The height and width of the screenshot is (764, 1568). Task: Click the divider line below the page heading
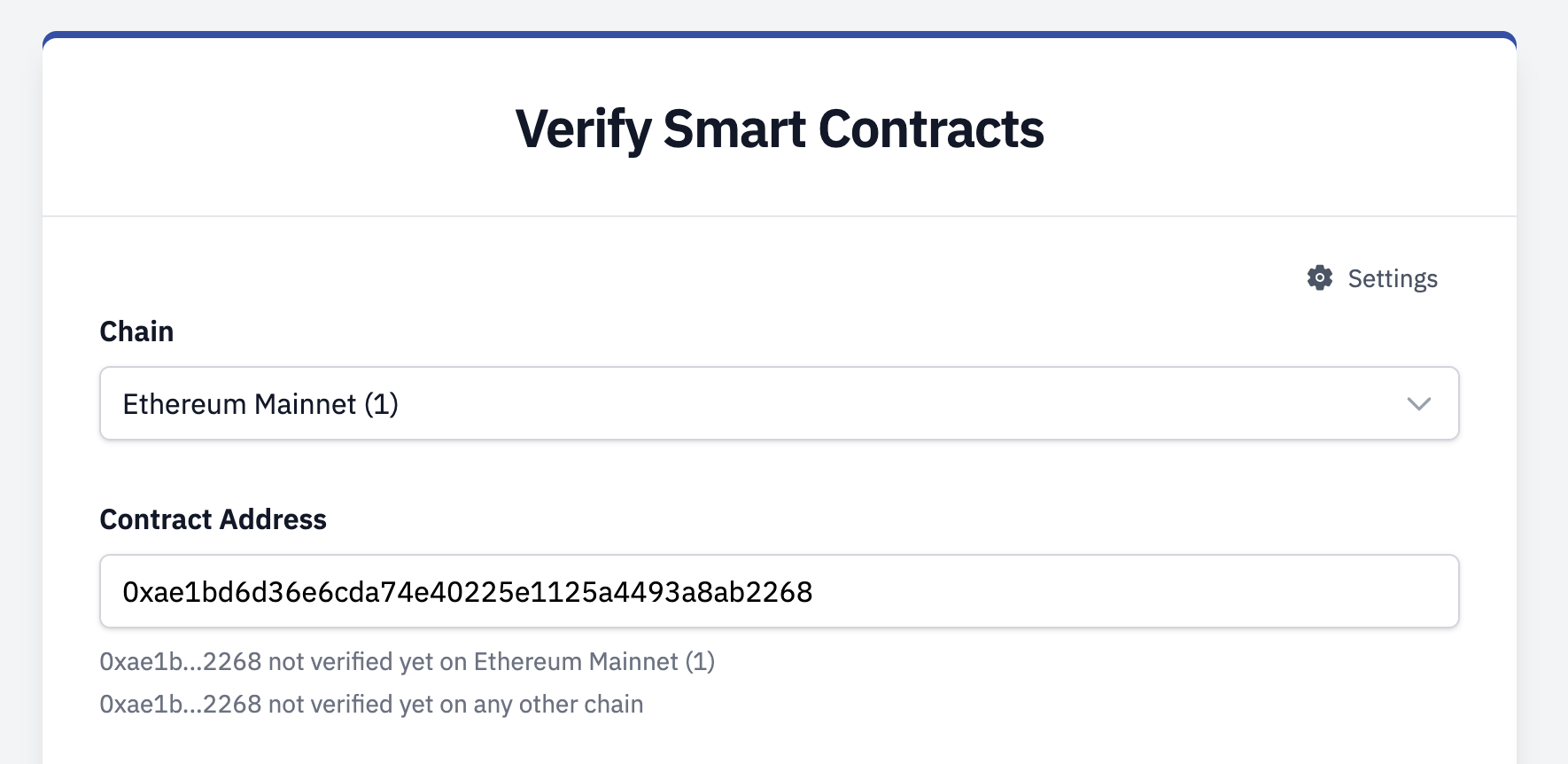pyautogui.click(x=780, y=216)
